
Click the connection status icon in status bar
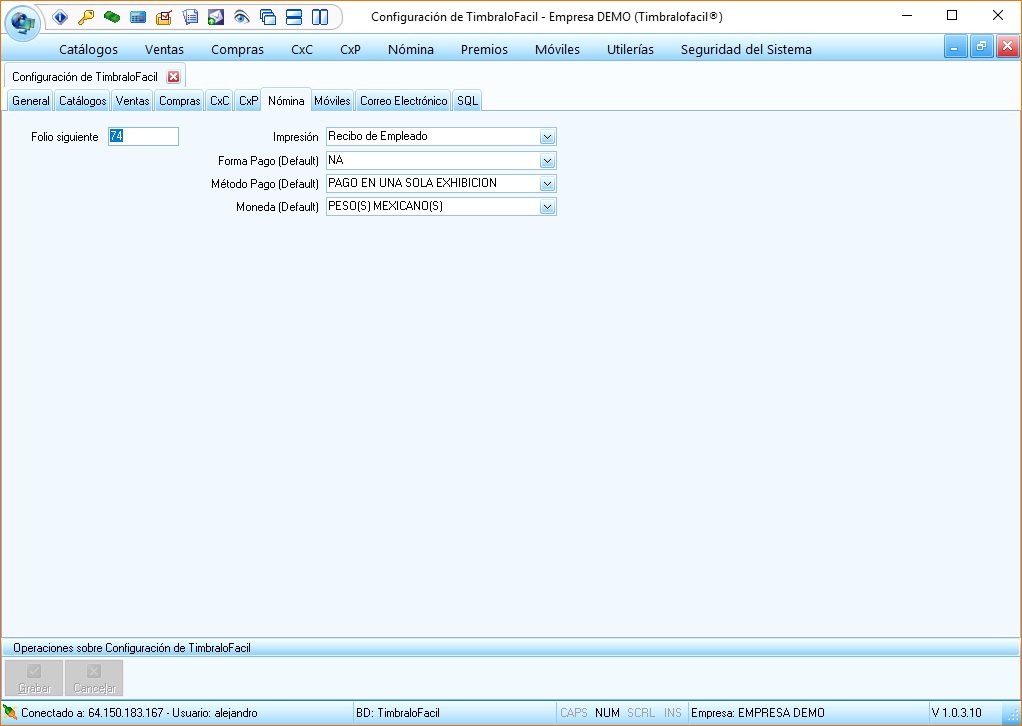click(10, 712)
